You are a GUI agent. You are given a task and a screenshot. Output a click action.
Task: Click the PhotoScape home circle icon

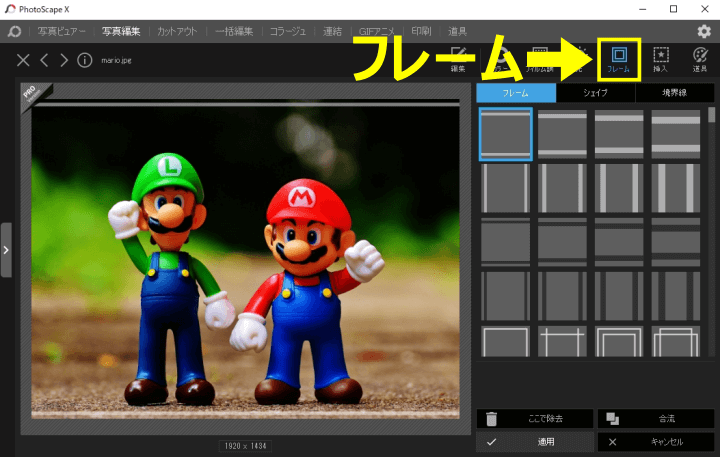click(14, 31)
